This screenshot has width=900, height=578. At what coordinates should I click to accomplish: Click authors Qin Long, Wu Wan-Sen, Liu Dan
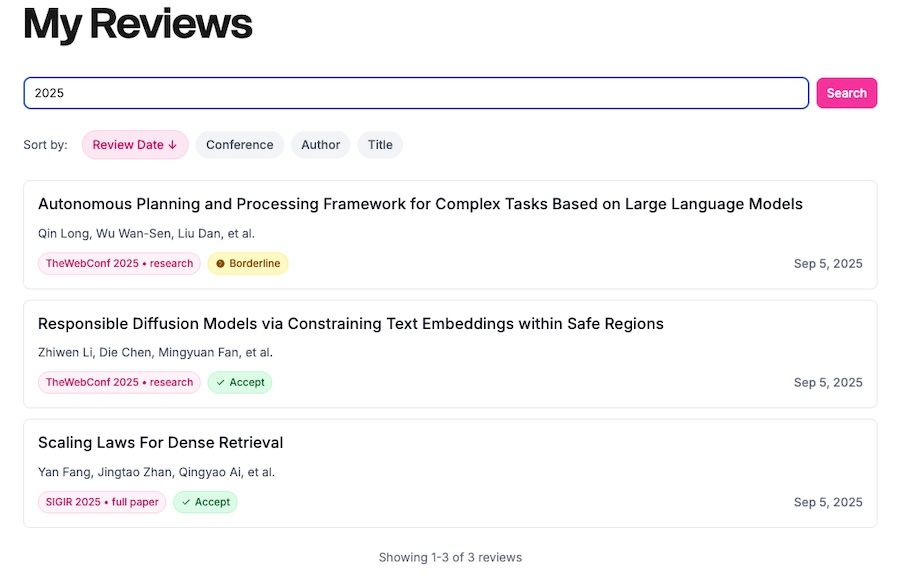[146, 234]
